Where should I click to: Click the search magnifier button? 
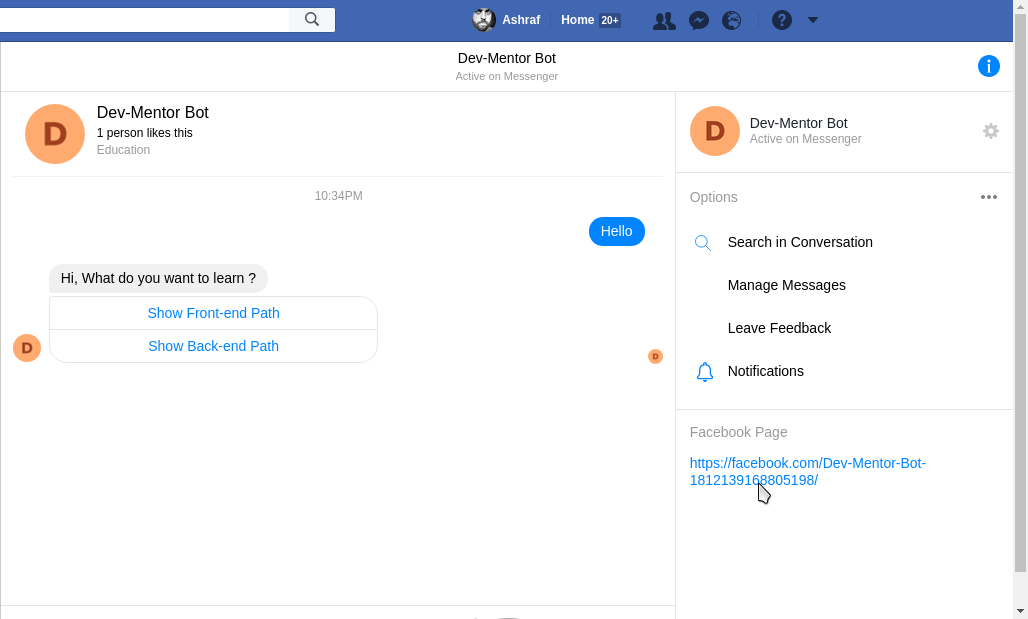tap(312, 20)
